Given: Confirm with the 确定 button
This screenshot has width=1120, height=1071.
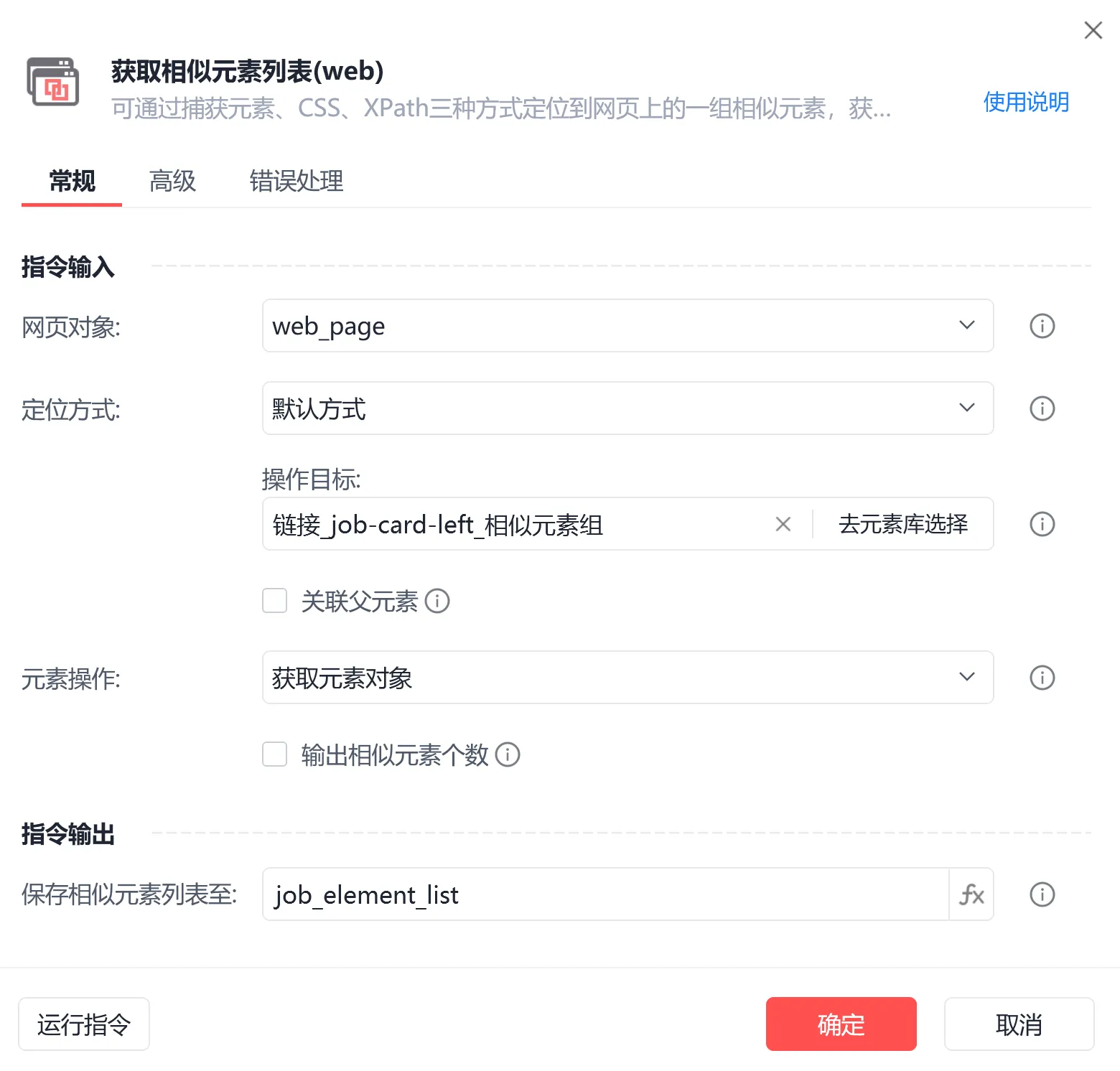Looking at the screenshot, I should tap(841, 1024).
